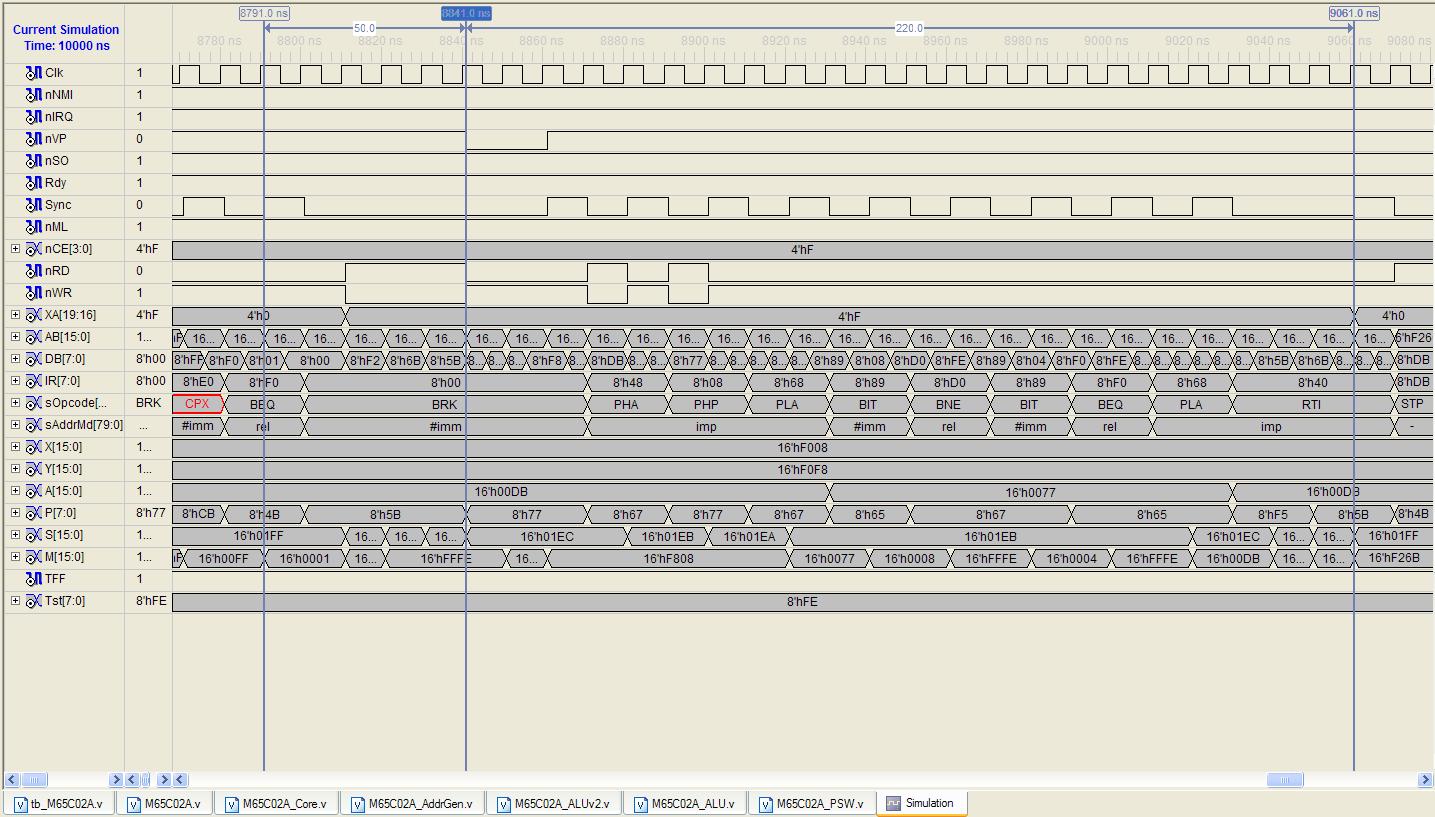Select the Clk signal icon
Viewport: 1435px width, 817px height.
(x=34, y=73)
